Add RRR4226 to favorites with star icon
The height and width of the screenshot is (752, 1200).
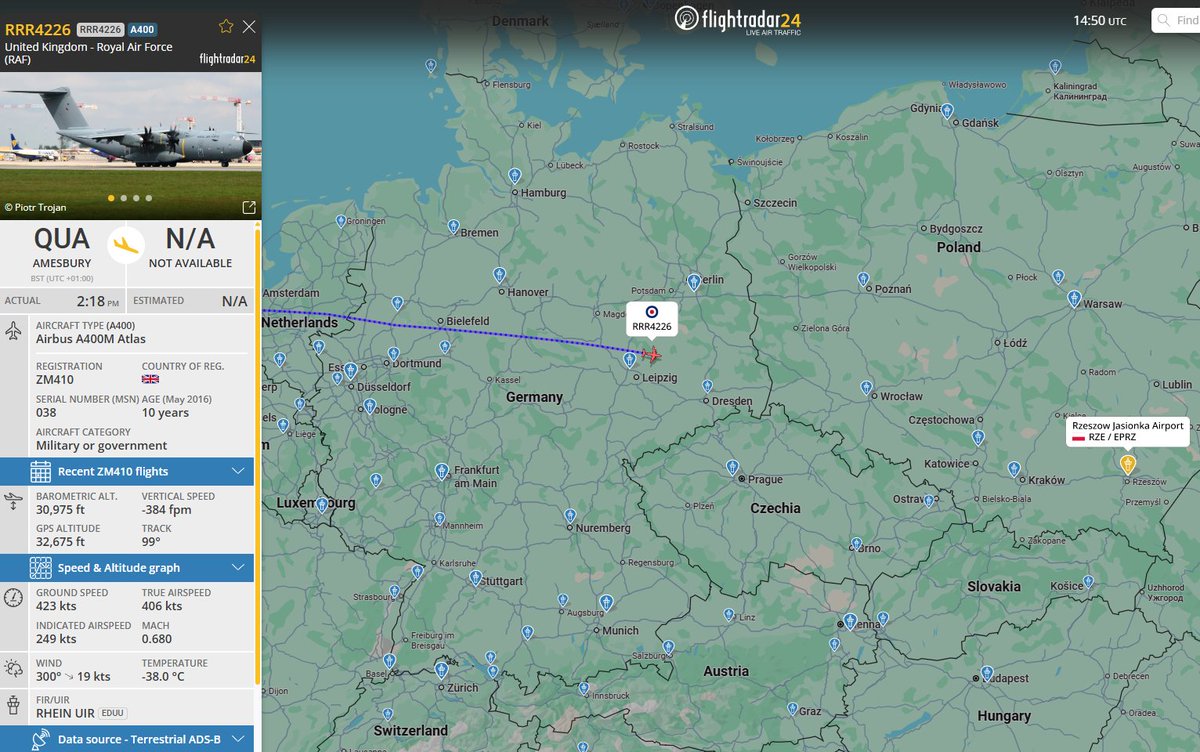226,26
